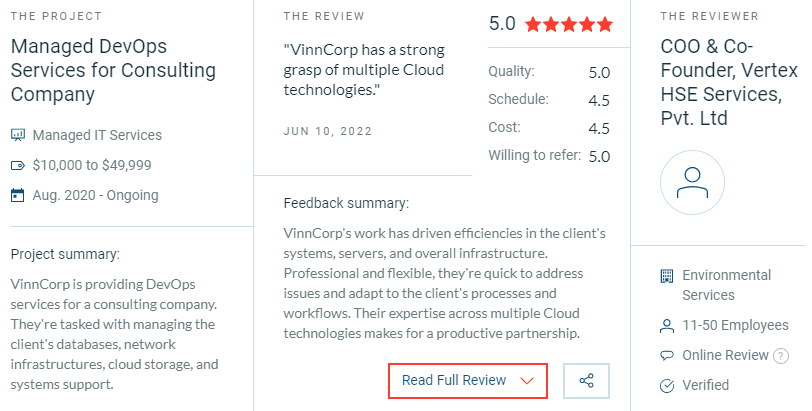Click the Willing to refer score

[599, 156]
